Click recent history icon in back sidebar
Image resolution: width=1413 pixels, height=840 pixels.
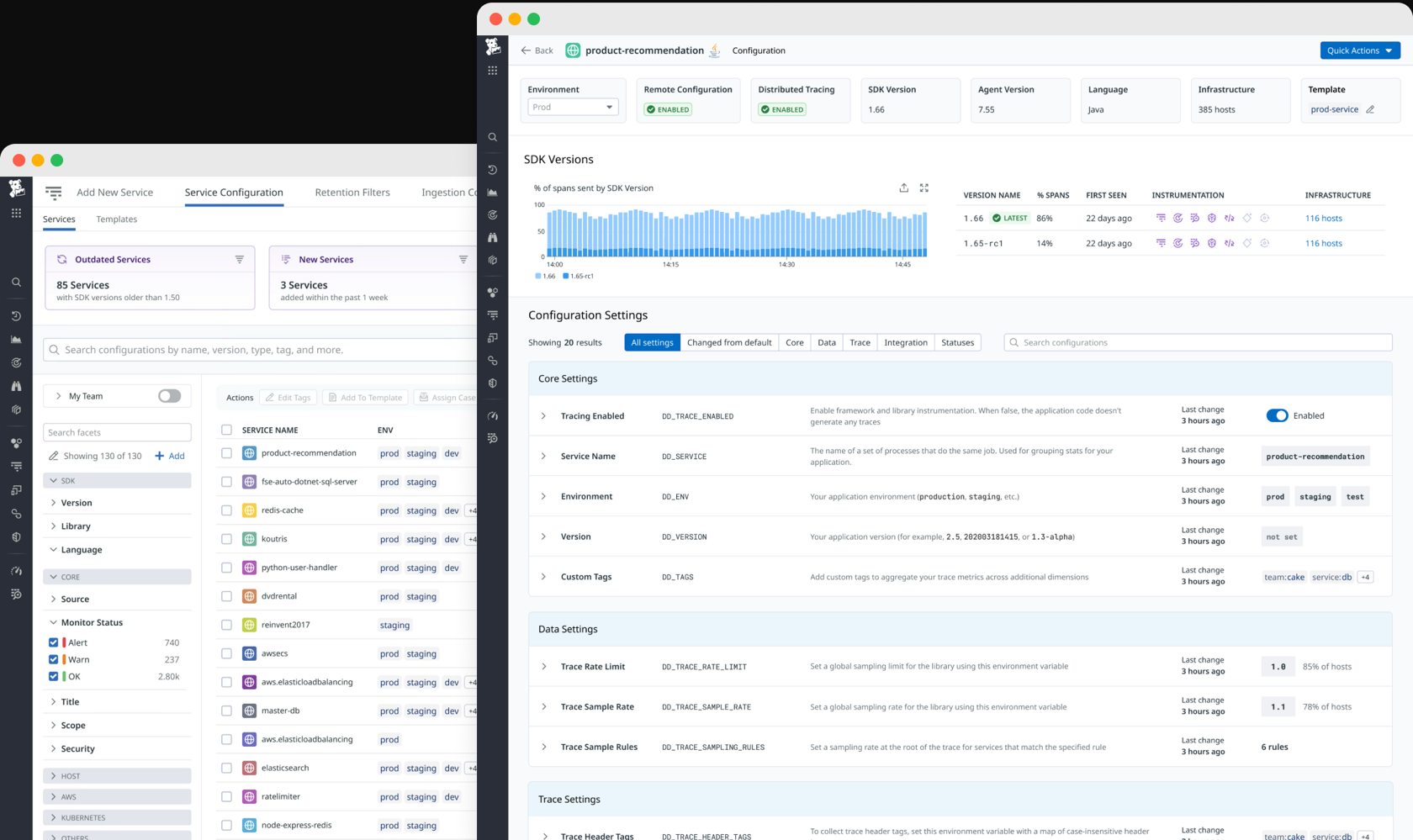click(16, 316)
